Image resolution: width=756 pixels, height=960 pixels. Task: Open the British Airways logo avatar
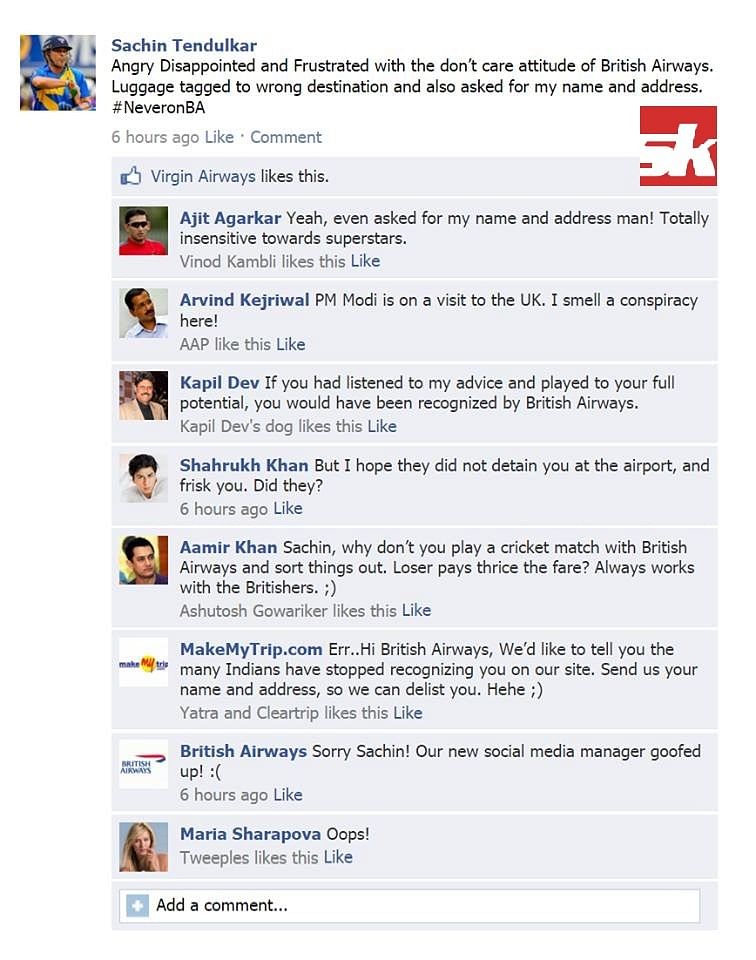[x=143, y=764]
